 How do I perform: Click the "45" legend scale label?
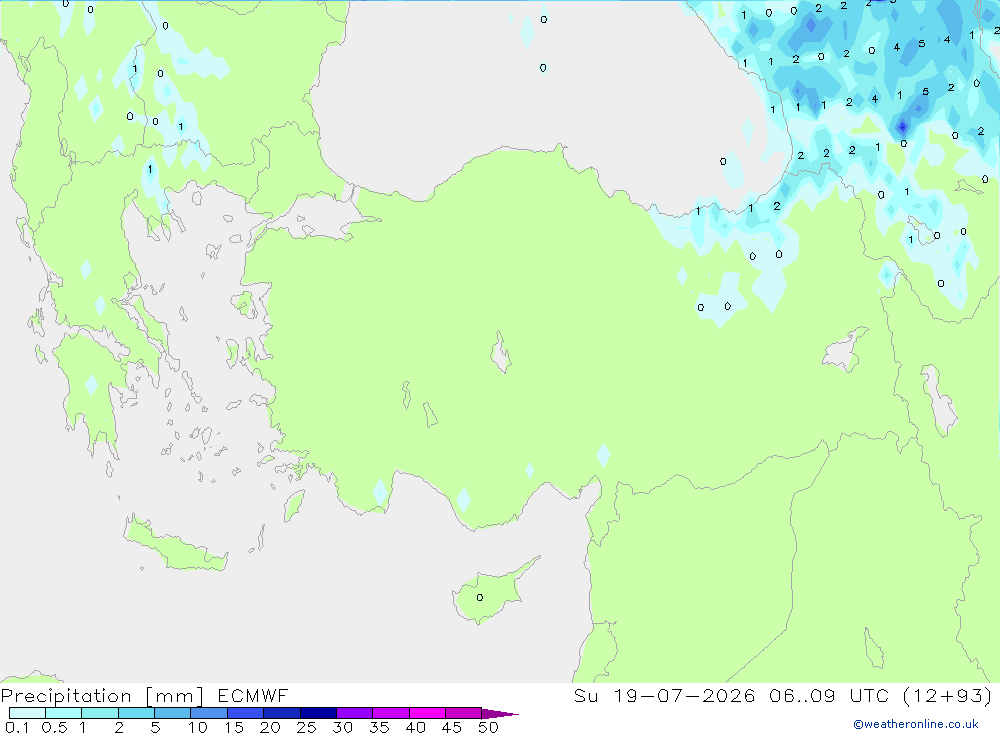pos(452,727)
